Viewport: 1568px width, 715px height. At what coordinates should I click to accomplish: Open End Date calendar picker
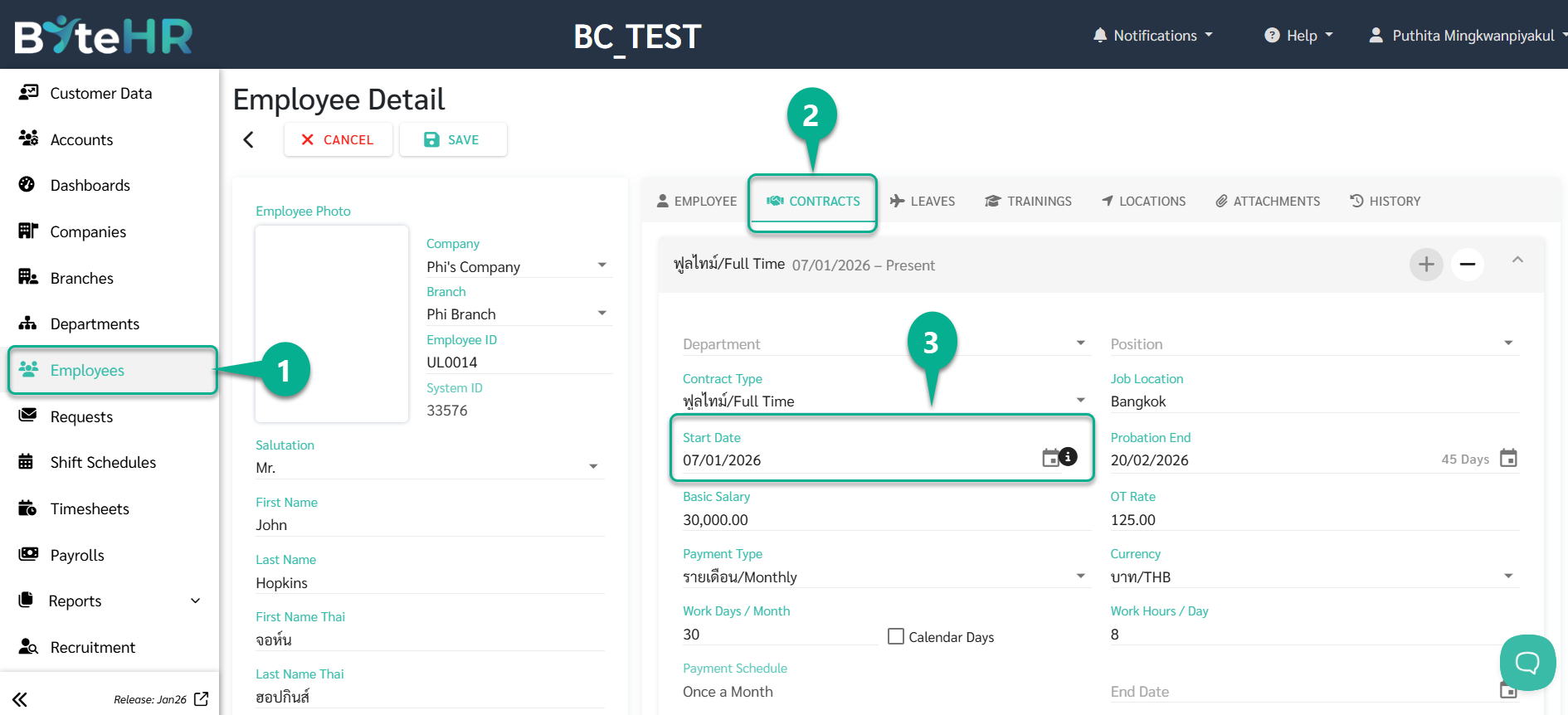click(1508, 689)
